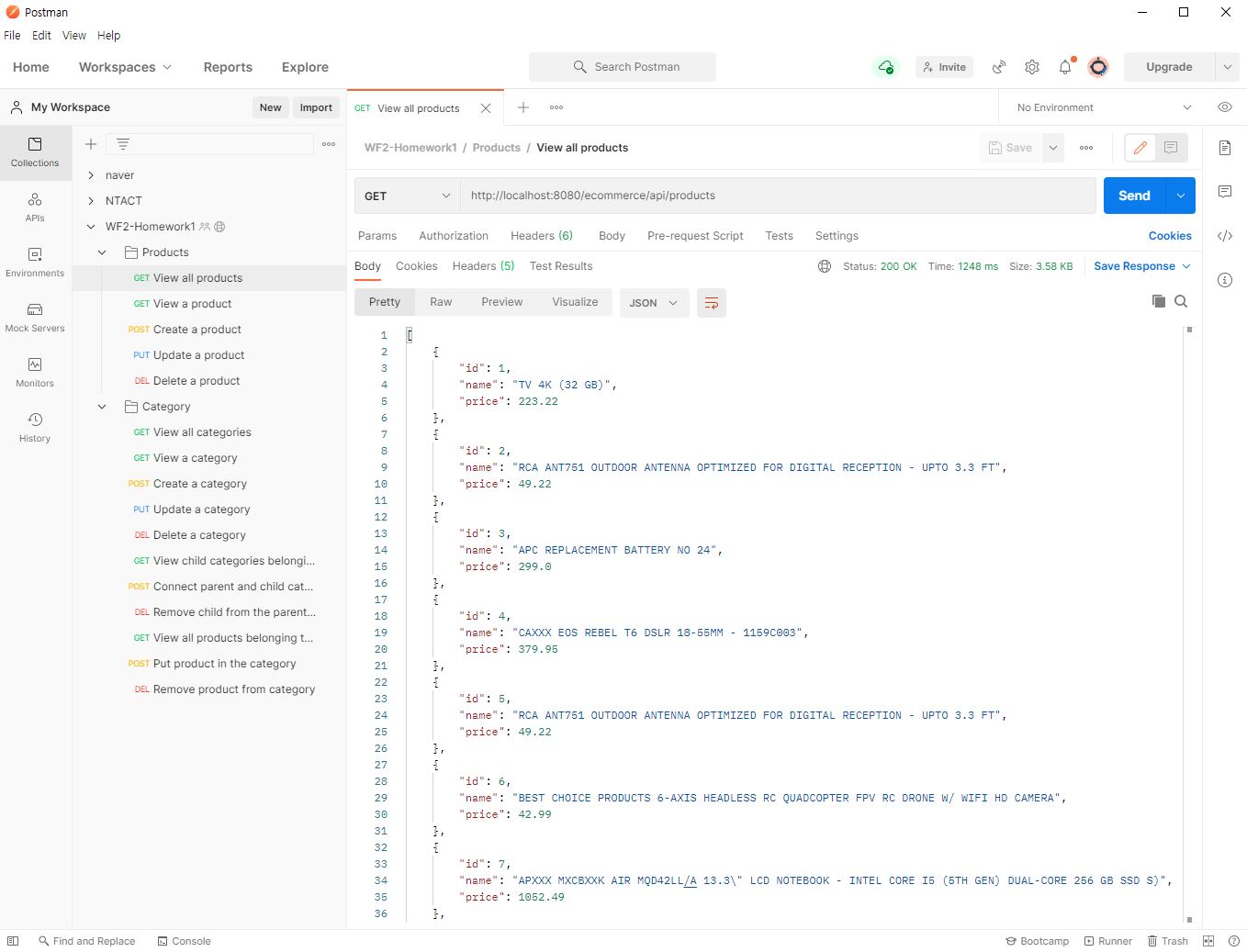Switch to build mode with the pencil icon
This screenshot has height=952, width=1247.
pyautogui.click(x=1140, y=148)
